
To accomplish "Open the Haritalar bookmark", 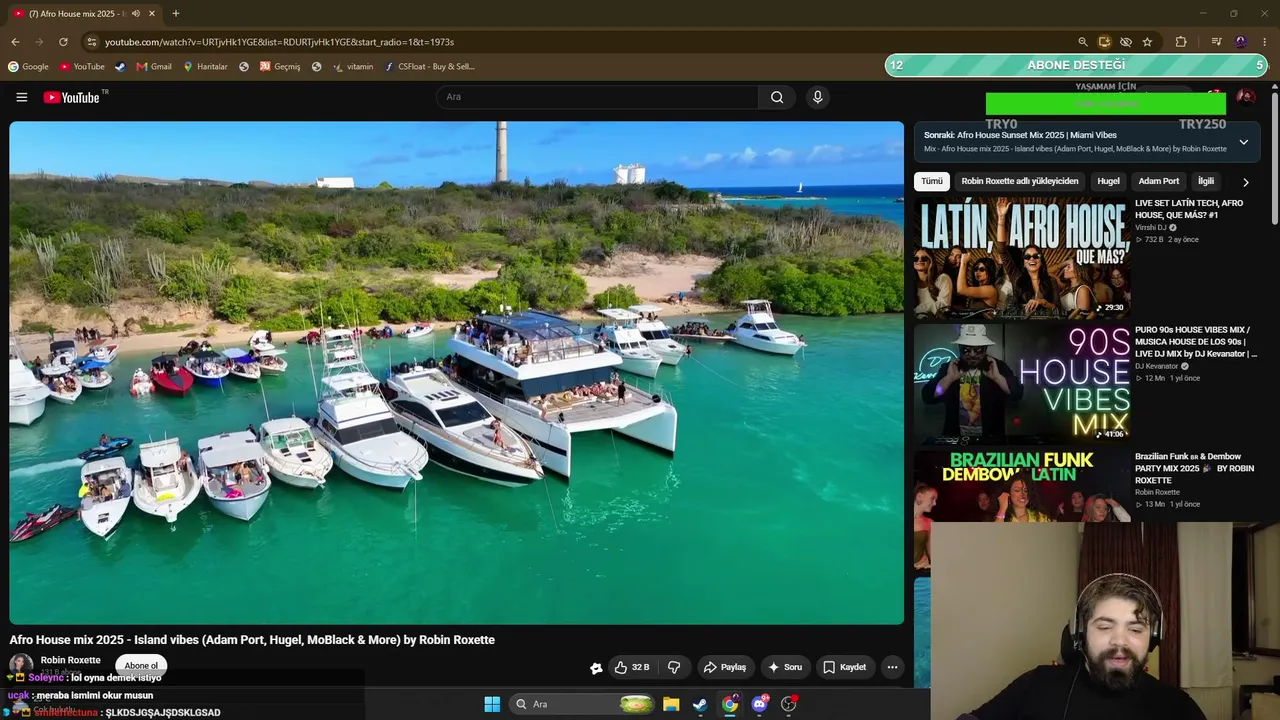I will (x=205, y=67).
